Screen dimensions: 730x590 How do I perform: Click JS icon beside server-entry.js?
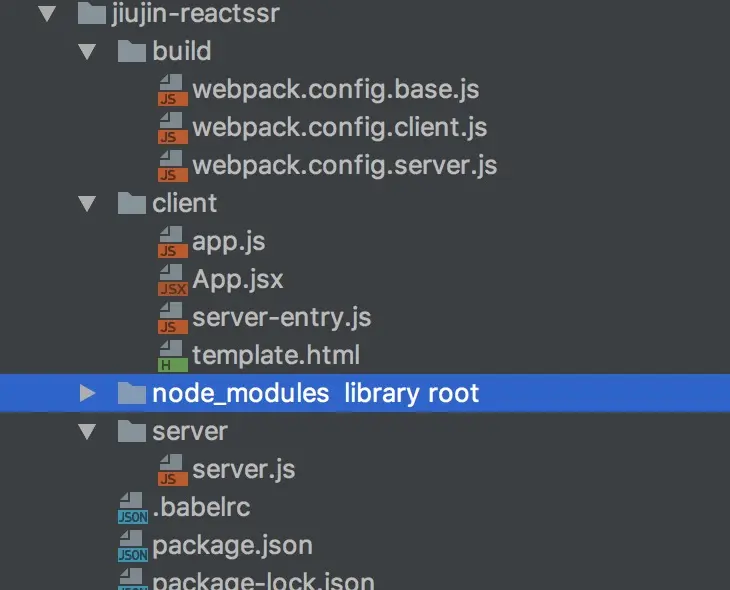pyautogui.click(x=173, y=318)
